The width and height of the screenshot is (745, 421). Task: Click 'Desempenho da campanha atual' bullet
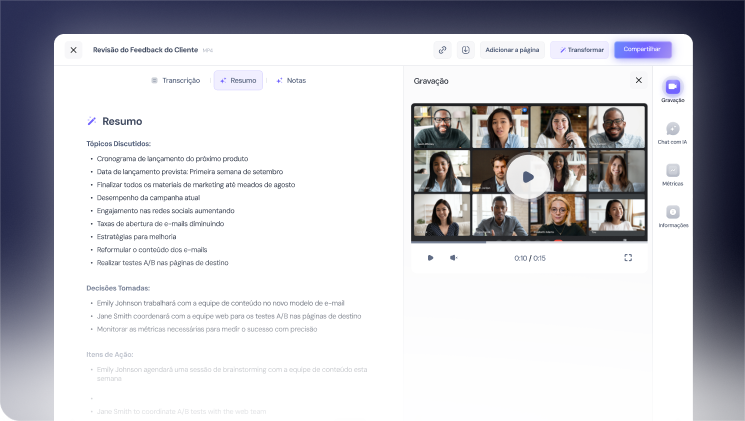tap(148, 198)
